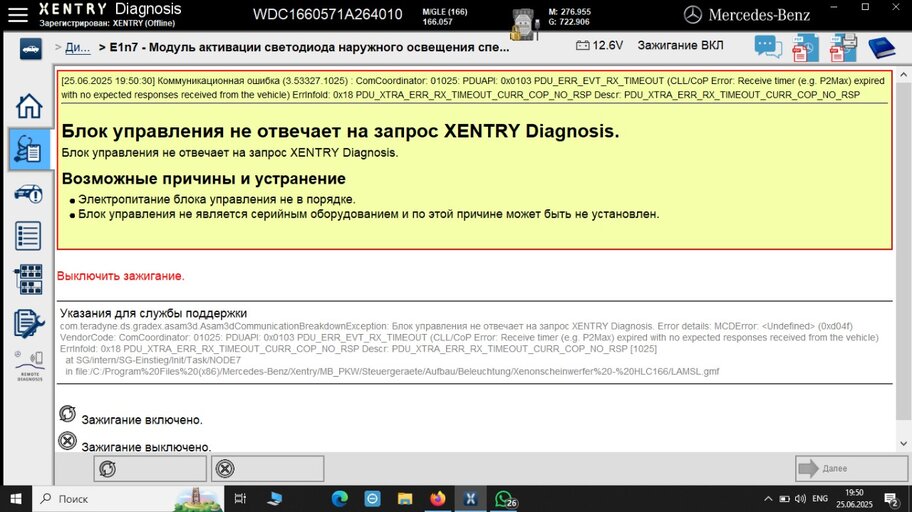Click the 'Электропитание блока управления' bullet
The width and height of the screenshot is (912, 512).
(x=216, y=200)
